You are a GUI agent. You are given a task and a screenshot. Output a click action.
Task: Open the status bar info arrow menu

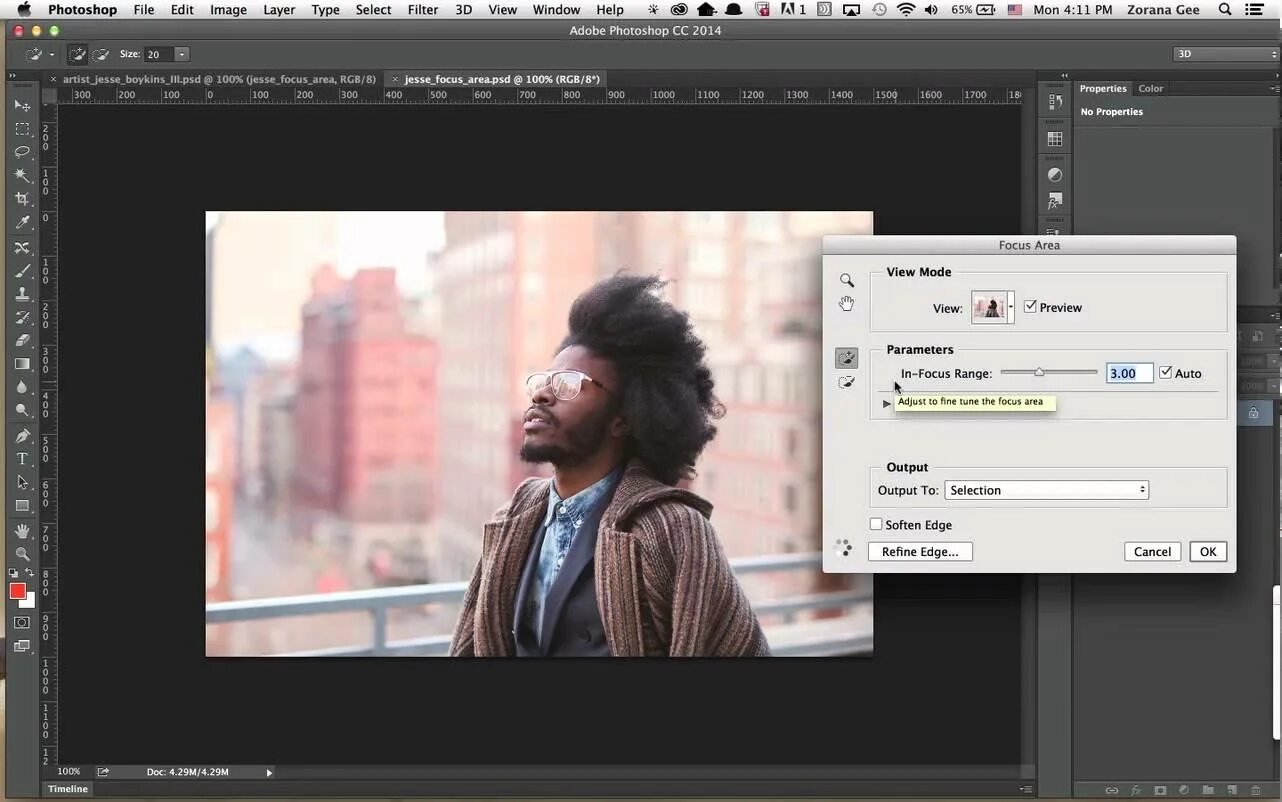pos(269,772)
